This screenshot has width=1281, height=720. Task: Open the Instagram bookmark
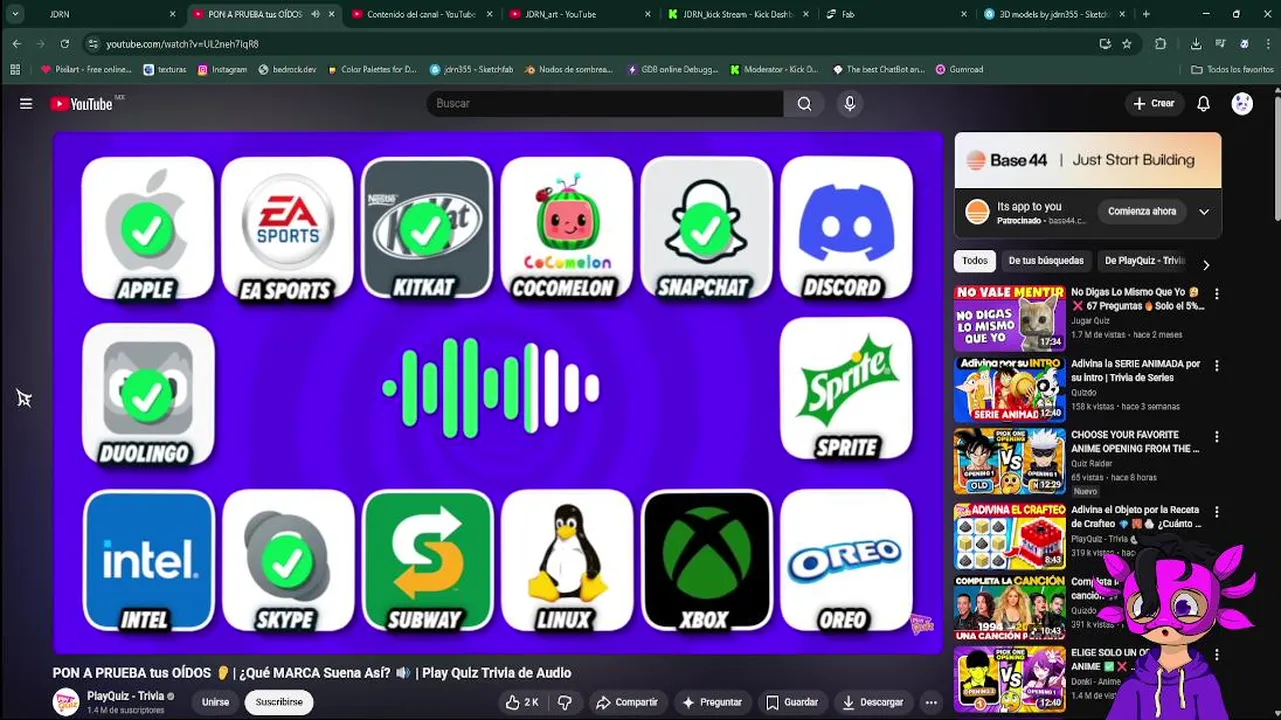click(222, 70)
